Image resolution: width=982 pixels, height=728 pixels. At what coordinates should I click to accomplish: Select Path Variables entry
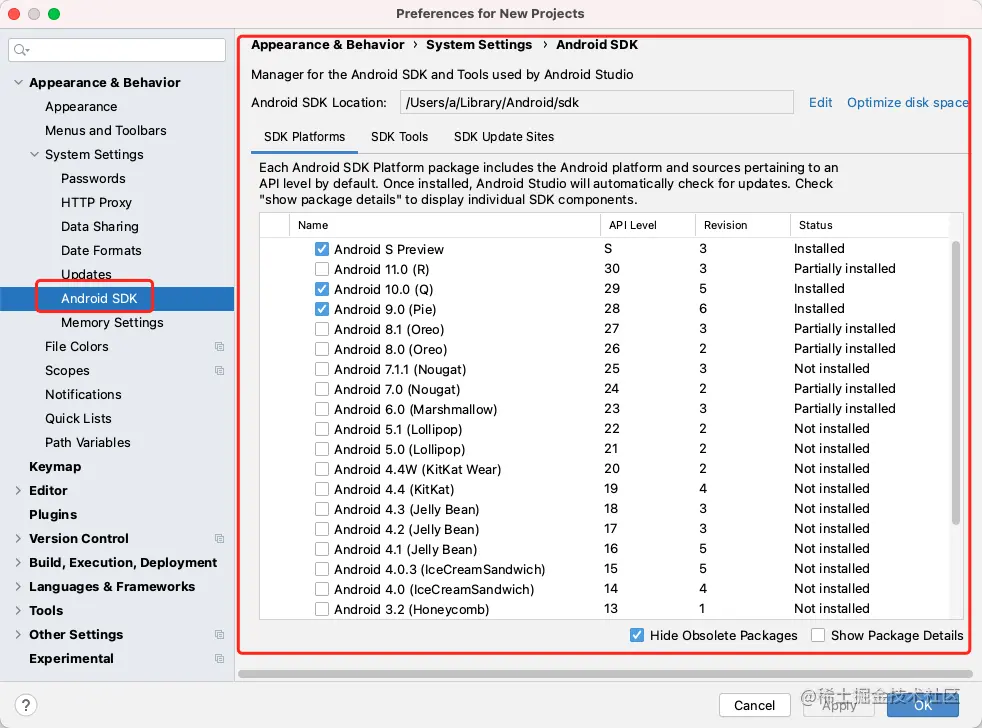88,443
